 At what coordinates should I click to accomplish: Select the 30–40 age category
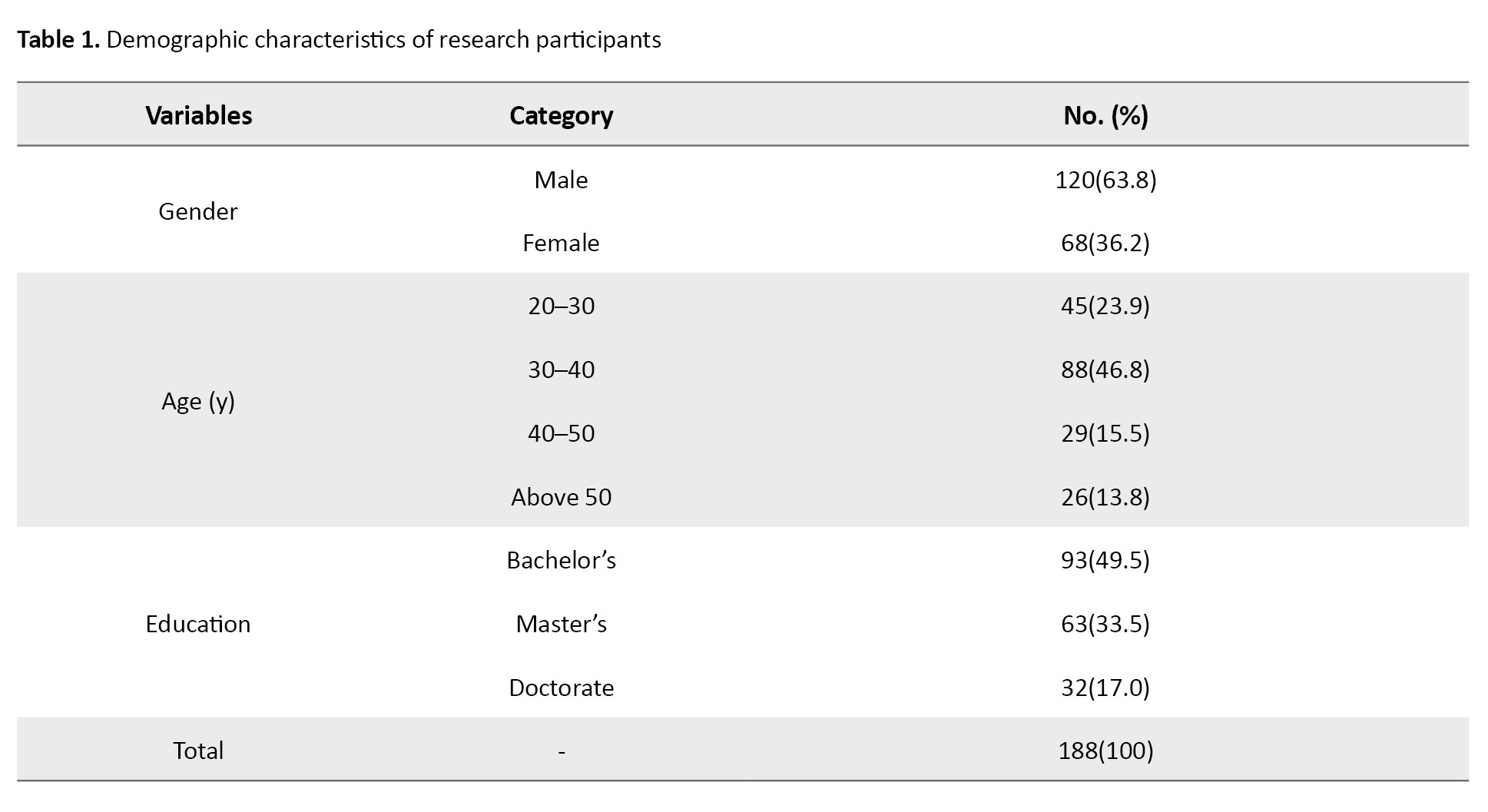(561, 370)
